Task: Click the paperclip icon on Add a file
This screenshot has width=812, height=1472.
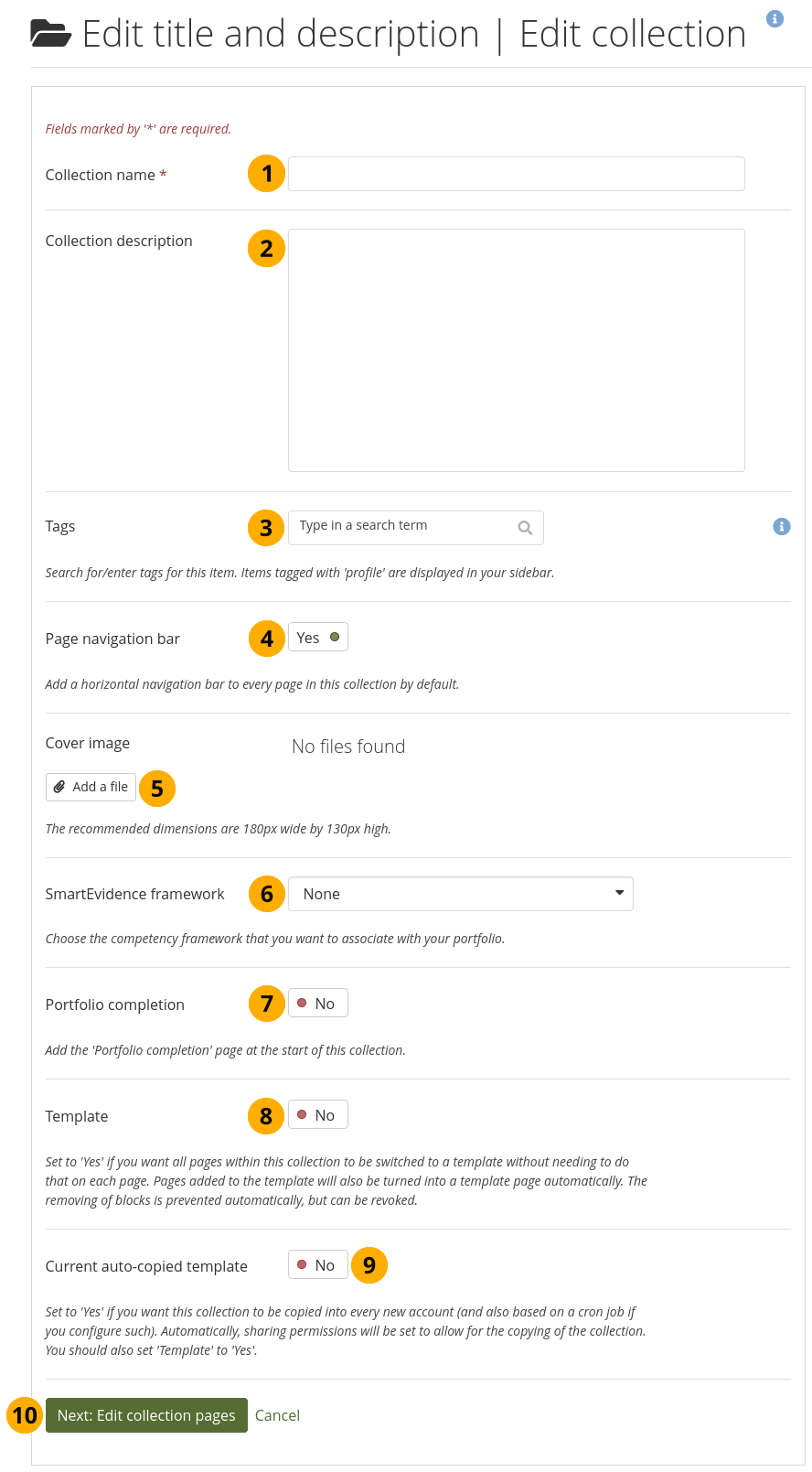Action: click(x=59, y=787)
